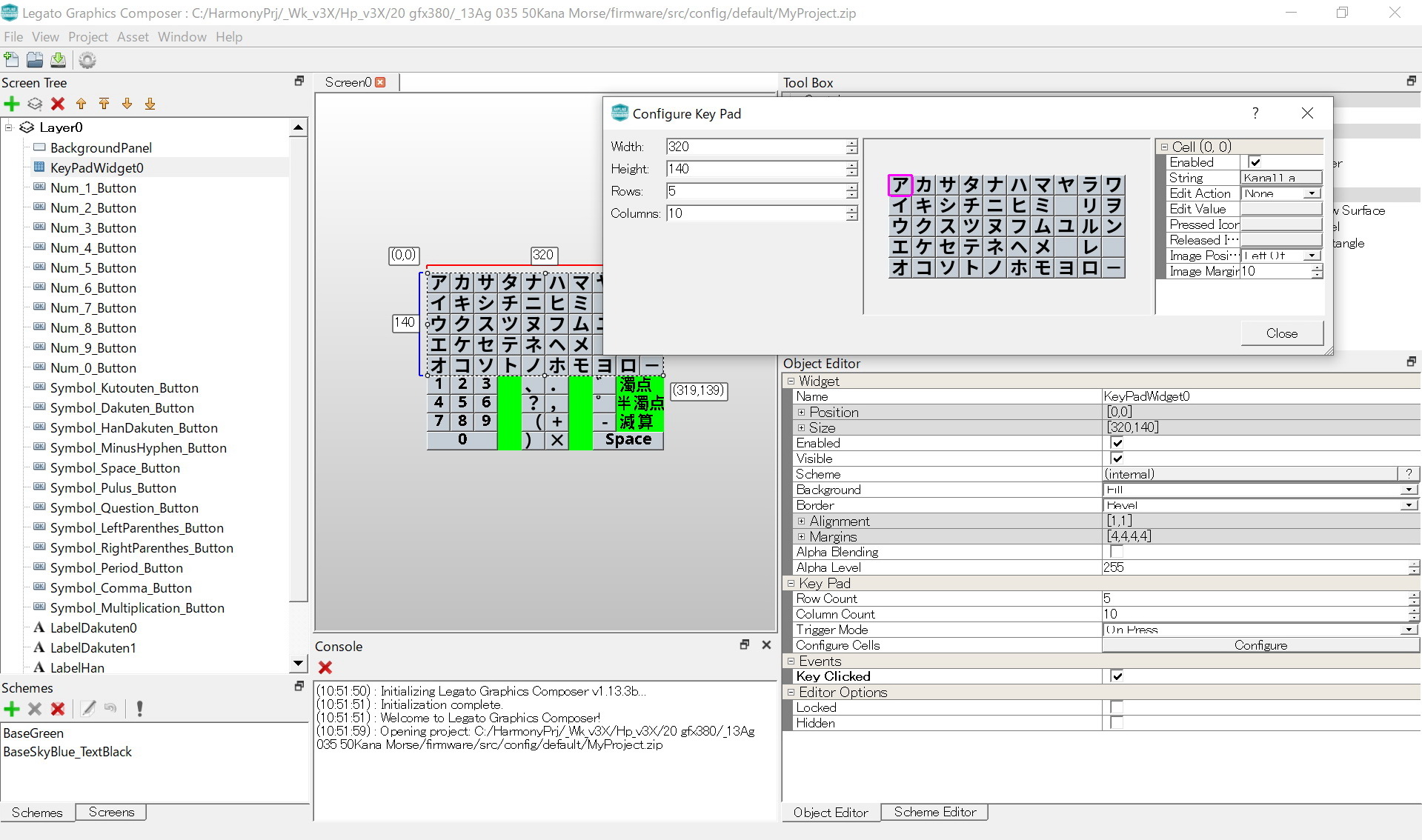1422x840 pixels.
Task: Expand the Margins property
Action: (801, 537)
